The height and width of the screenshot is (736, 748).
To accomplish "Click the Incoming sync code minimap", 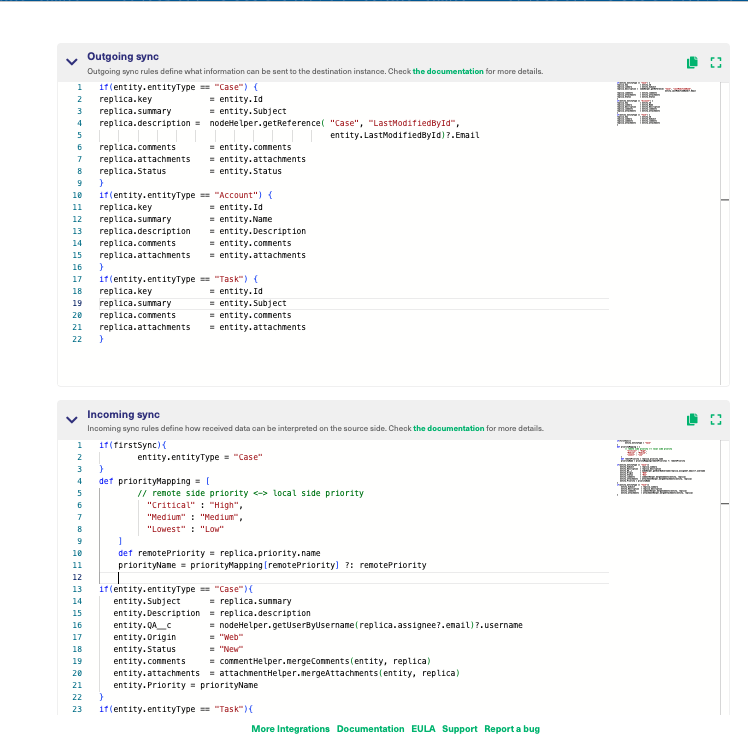I will click(660, 468).
